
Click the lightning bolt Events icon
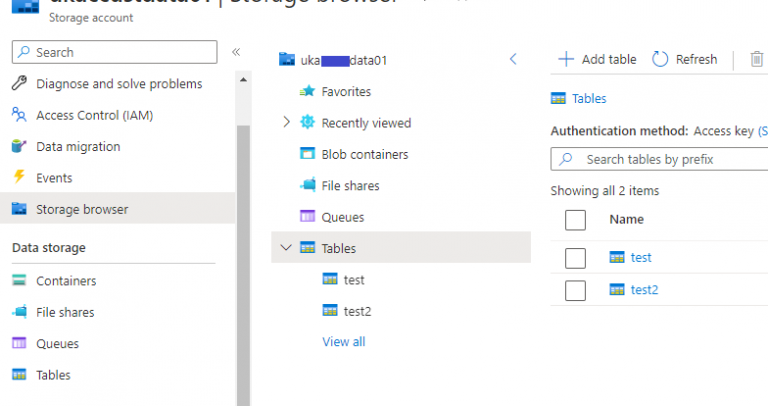(x=19, y=176)
